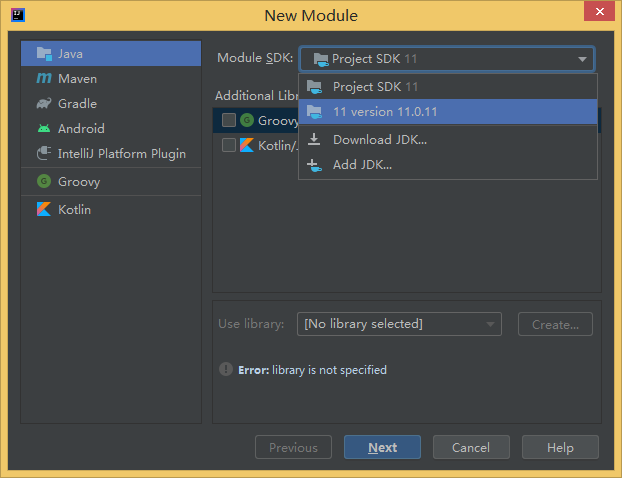
Task: Click the error exclamation icon
Action: [x=226, y=369]
